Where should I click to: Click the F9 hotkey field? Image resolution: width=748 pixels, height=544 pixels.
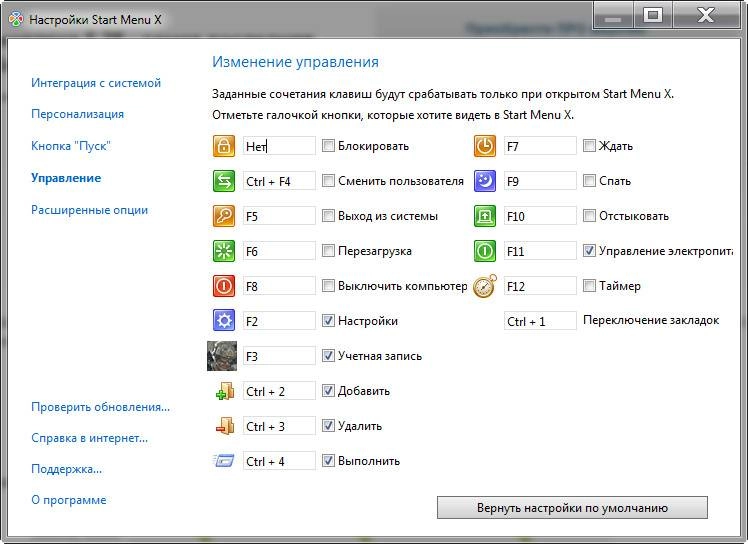(540, 181)
